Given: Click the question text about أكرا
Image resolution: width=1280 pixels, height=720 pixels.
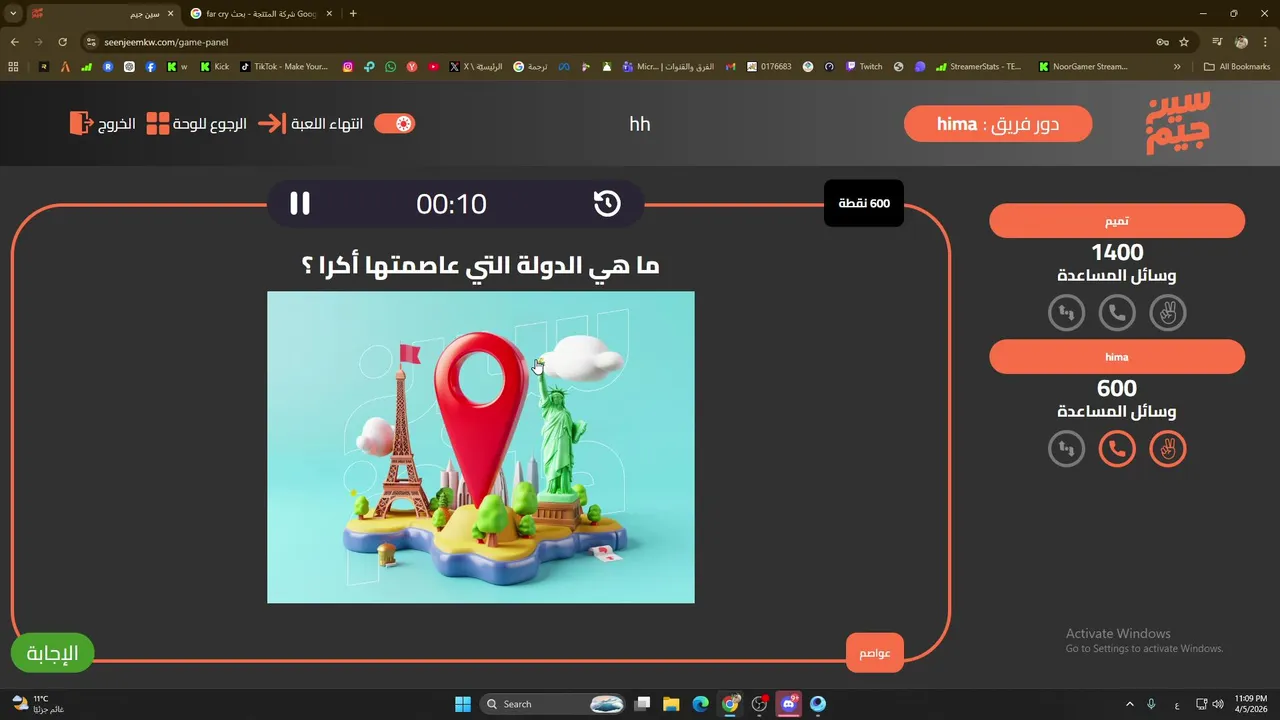Looking at the screenshot, I should (481, 266).
